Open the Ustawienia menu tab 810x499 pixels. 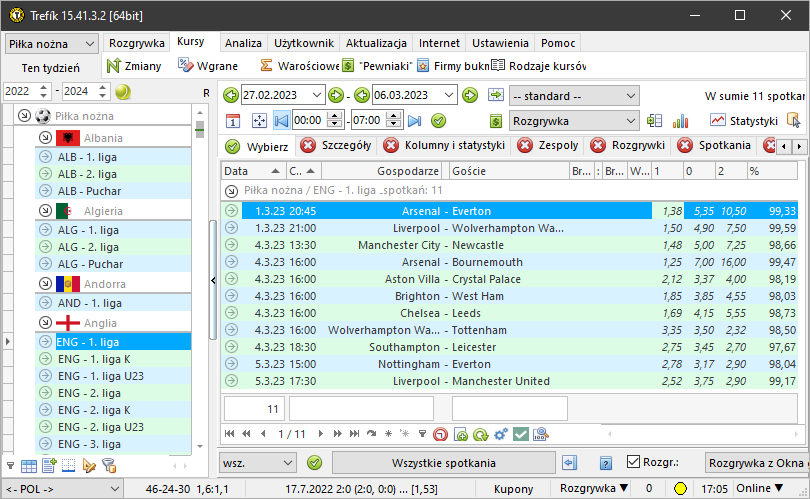point(500,44)
